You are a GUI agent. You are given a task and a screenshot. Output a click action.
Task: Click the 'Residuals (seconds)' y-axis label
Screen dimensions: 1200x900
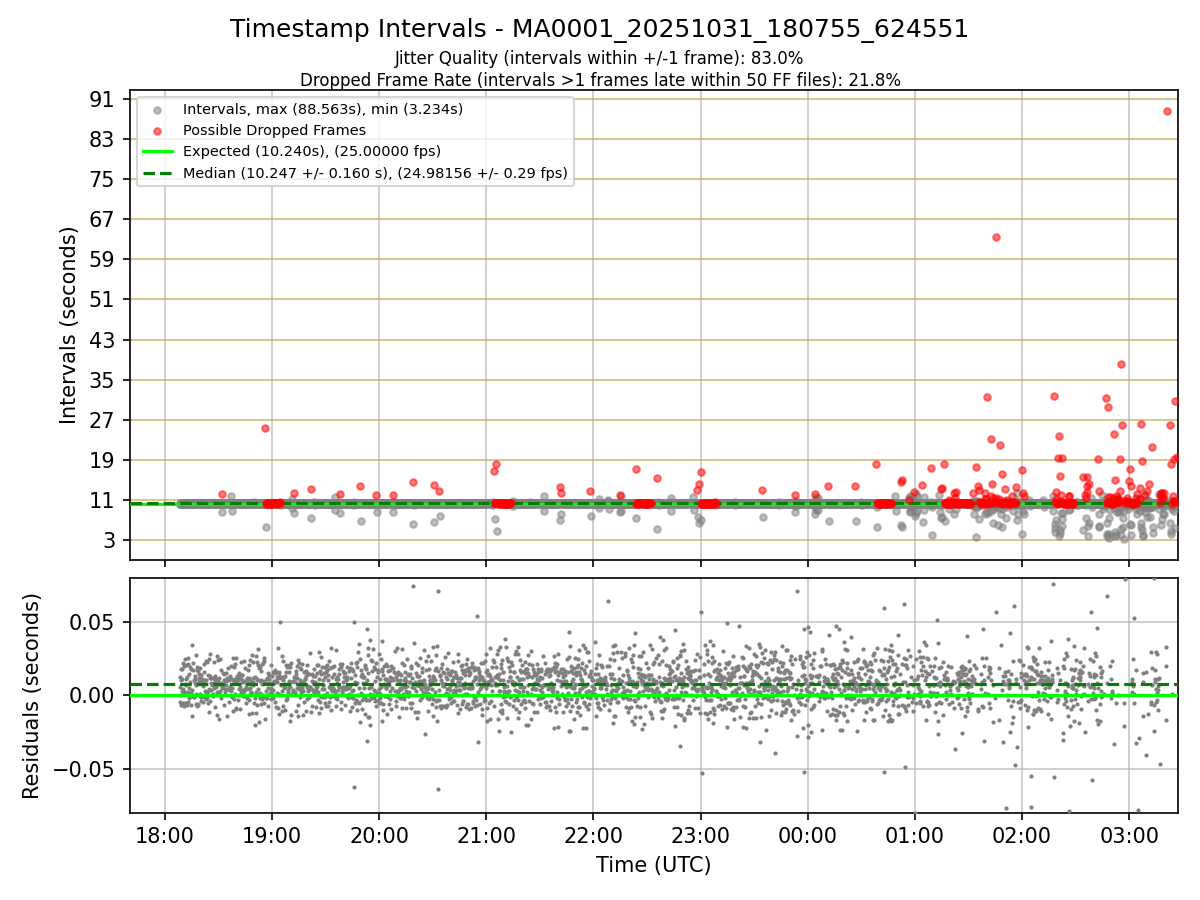(x=31, y=696)
